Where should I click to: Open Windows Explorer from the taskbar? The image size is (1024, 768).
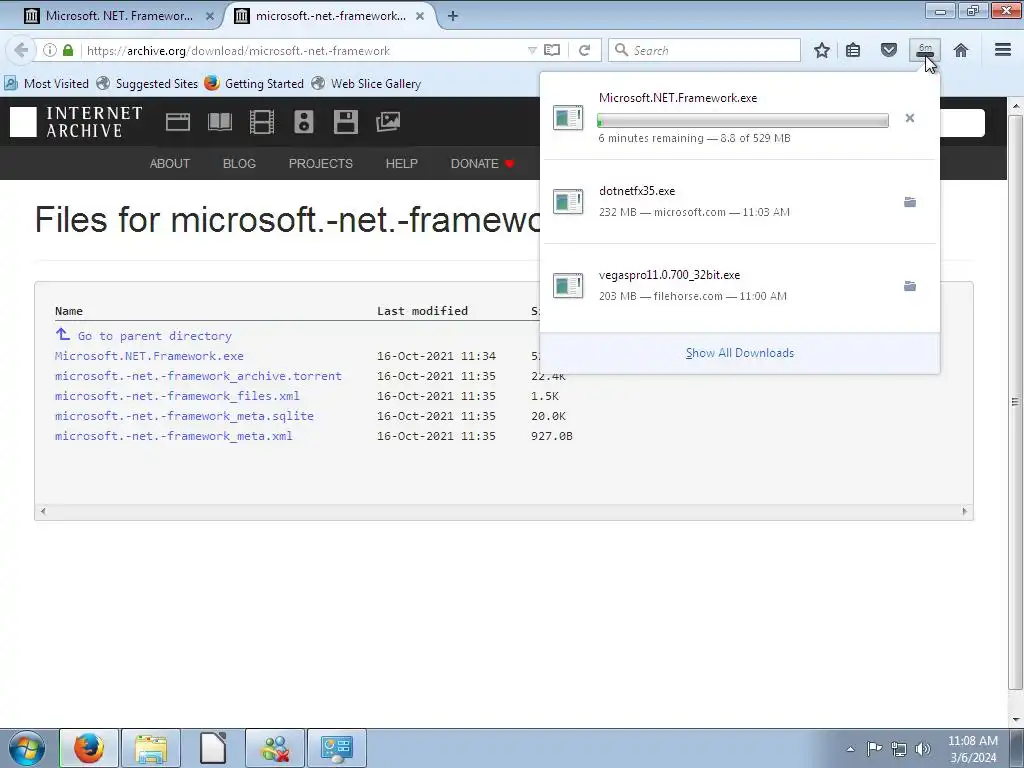tap(151, 748)
